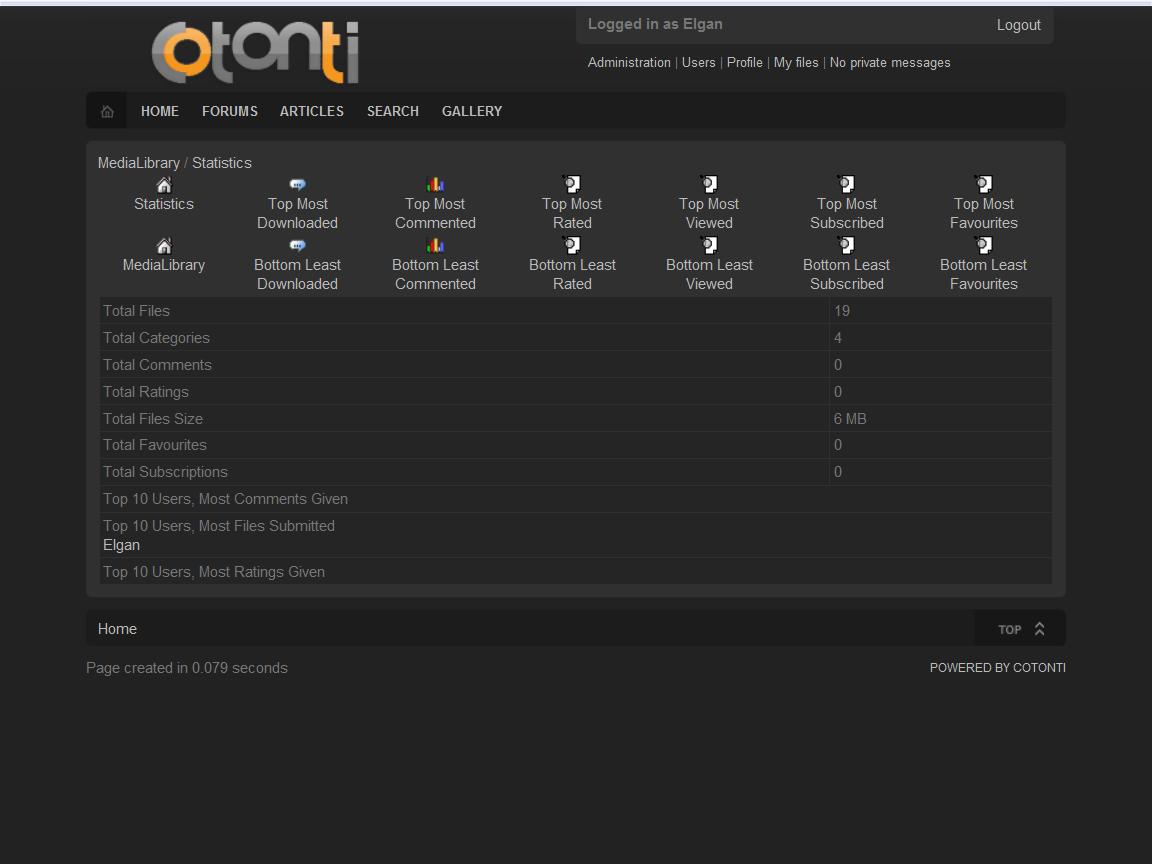Jump to page top with TOP button
Screen dimensions: 1152x864
[x=1020, y=629]
